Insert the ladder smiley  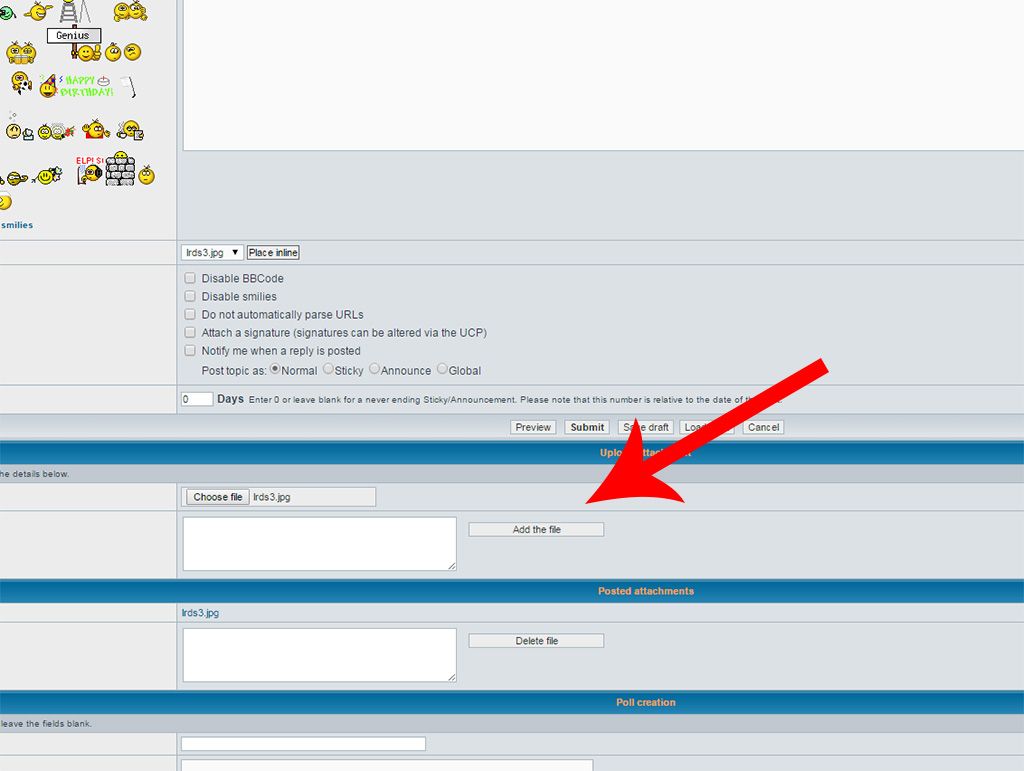click(x=76, y=11)
